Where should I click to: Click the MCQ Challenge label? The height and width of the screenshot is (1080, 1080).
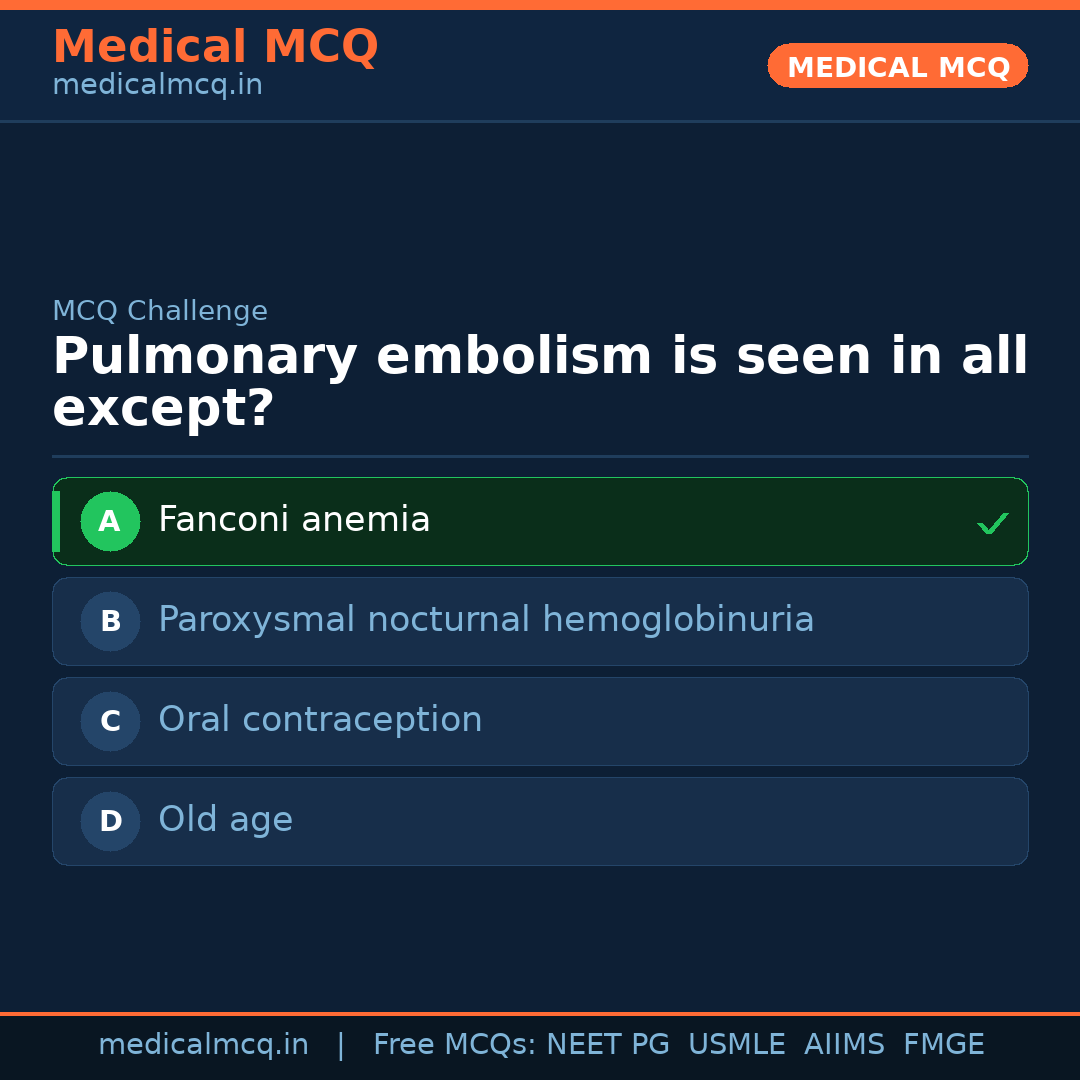click(x=160, y=311)
